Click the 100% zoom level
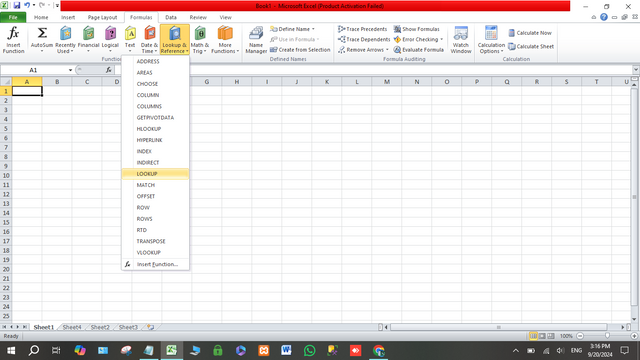Image resolution: width=640 pixels, height=360 pixels. click(566, 336)
